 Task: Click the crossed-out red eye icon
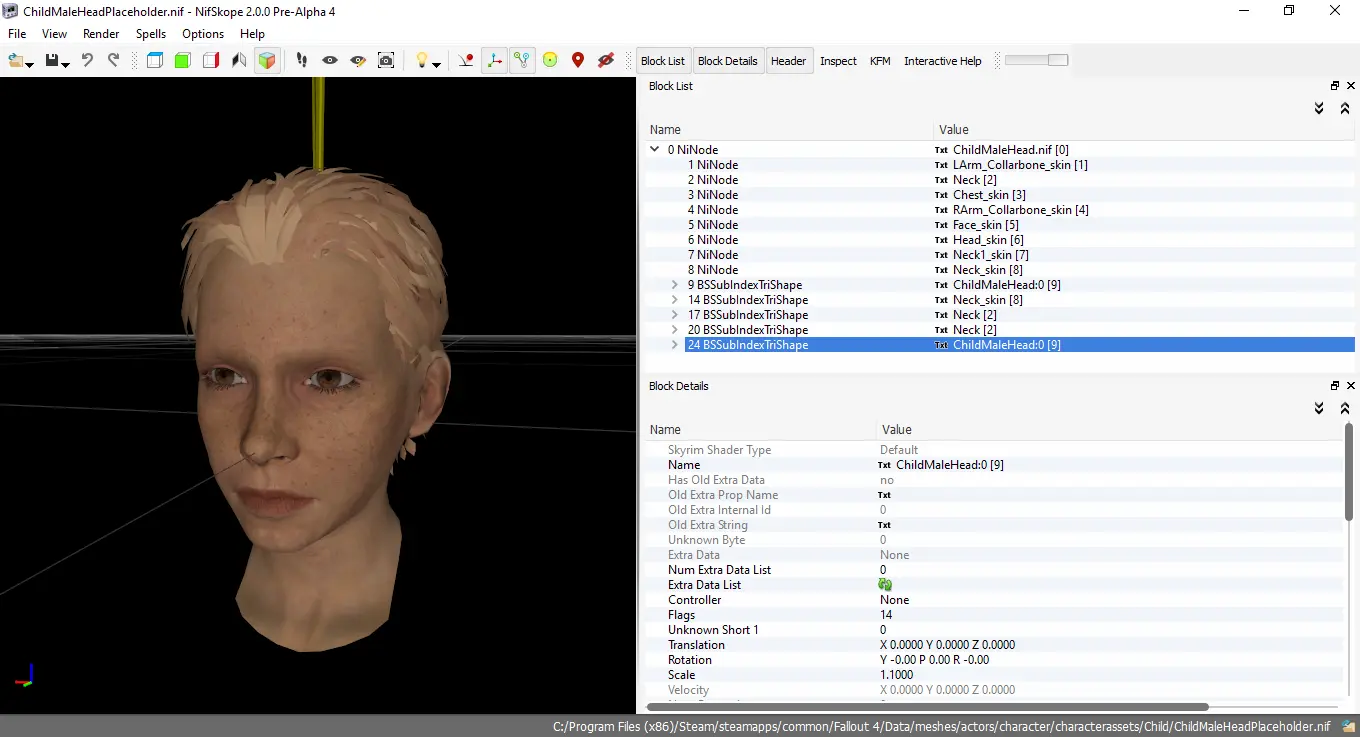(x=605, y=61)
